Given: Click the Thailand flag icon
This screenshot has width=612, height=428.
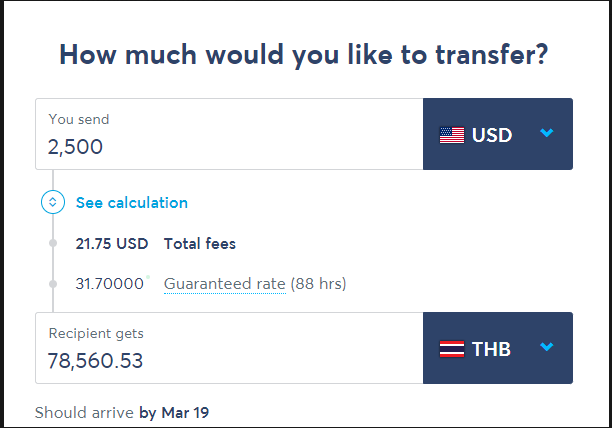Looking at the screenshot, I should 452,349.
